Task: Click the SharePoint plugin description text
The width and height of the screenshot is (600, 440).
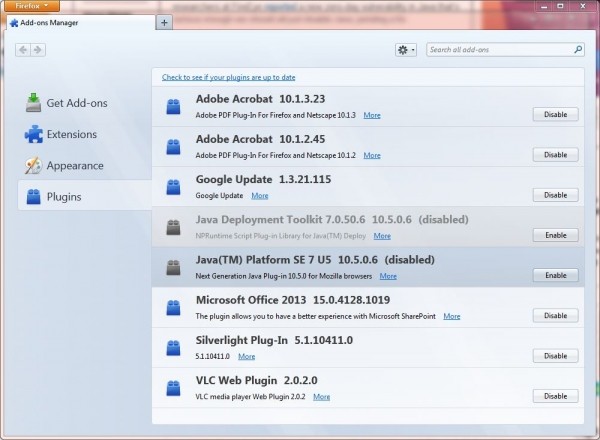Action: (x=315, y=316)
